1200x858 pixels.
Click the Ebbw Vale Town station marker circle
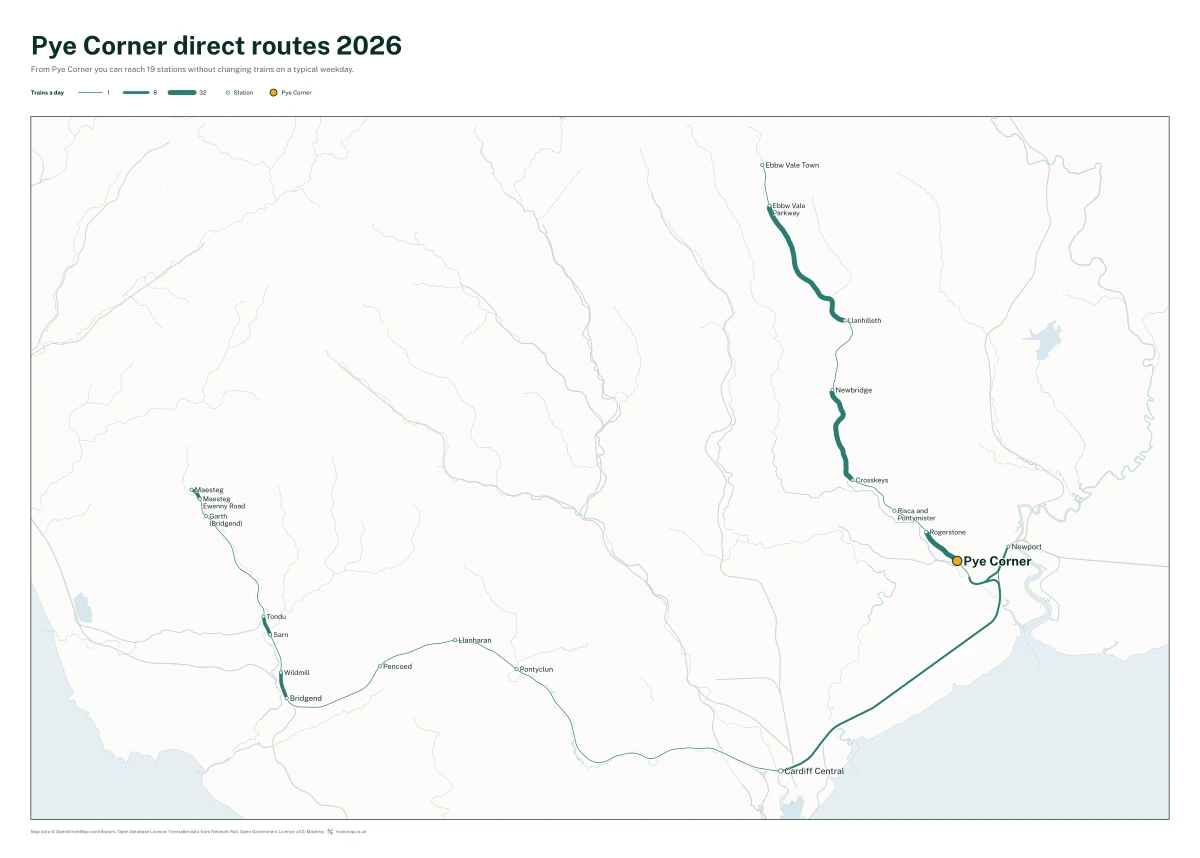tap(762, 165)
